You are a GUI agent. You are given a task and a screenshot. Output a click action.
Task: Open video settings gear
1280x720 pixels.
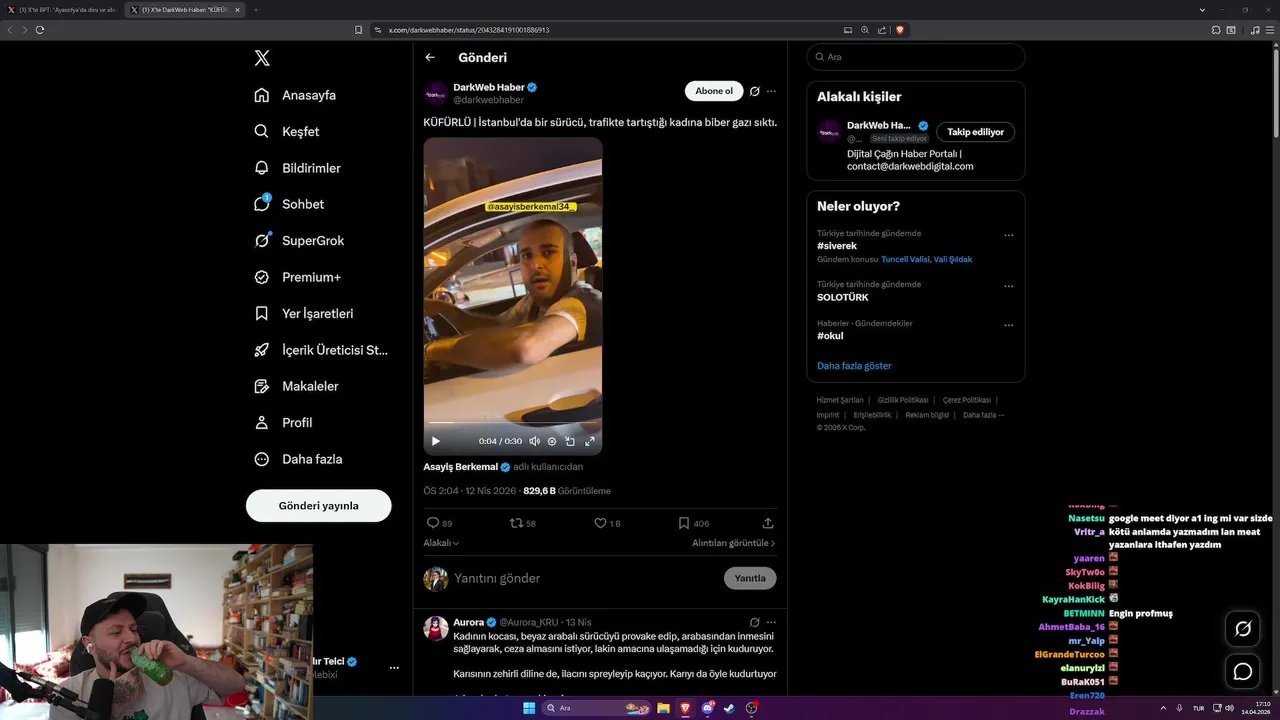click(x=552, y=441)
